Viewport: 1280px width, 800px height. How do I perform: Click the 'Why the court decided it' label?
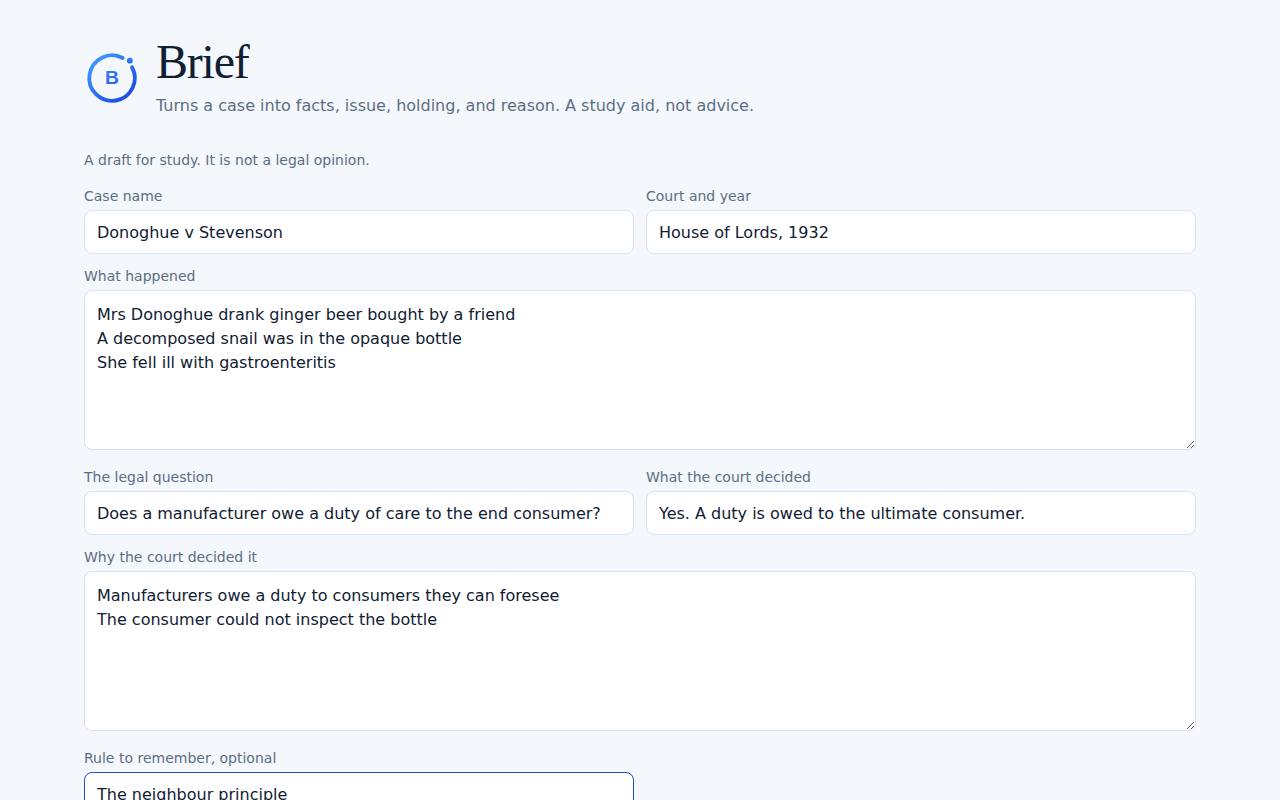point(171,557)
